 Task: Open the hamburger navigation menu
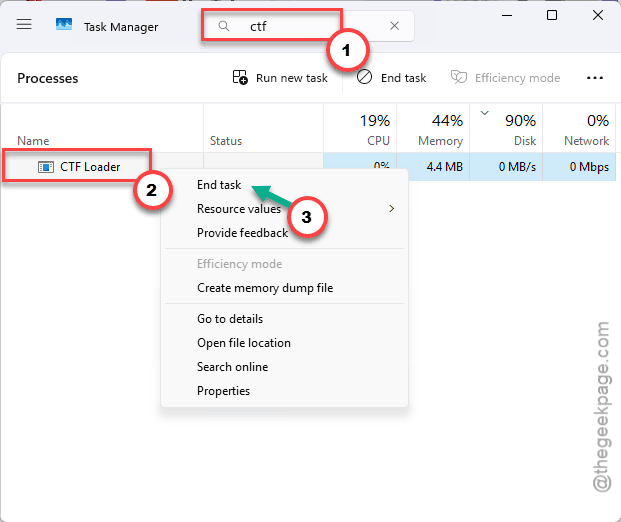point(24,25)
